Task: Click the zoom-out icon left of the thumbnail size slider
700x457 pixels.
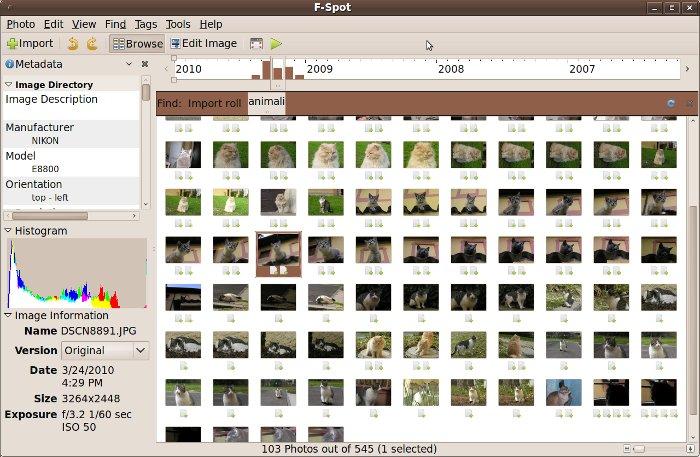Action: pos(627,449)
